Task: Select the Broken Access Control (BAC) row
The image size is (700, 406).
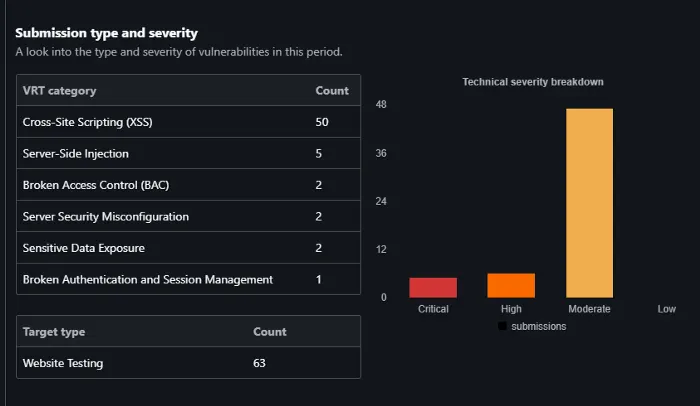Action: click(x=188, y=185)
